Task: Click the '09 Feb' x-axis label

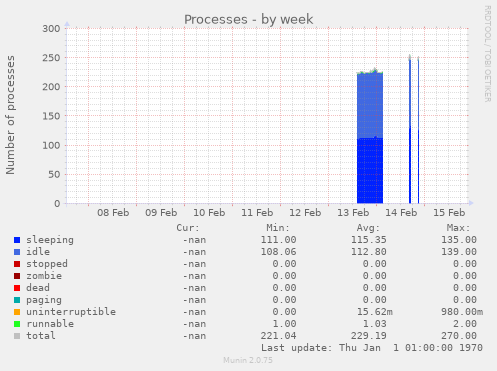Action: tap(161, 213)
